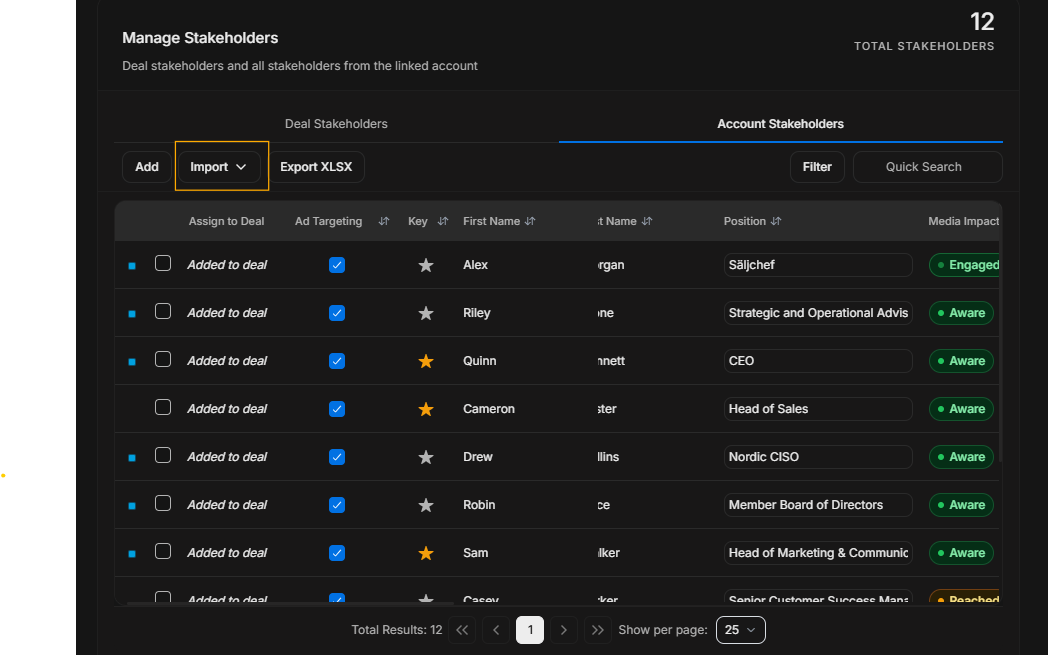Uncheck Ad Targeting for Robin
The width and height of the screenshot is (1048, 655).
[337, 505]
